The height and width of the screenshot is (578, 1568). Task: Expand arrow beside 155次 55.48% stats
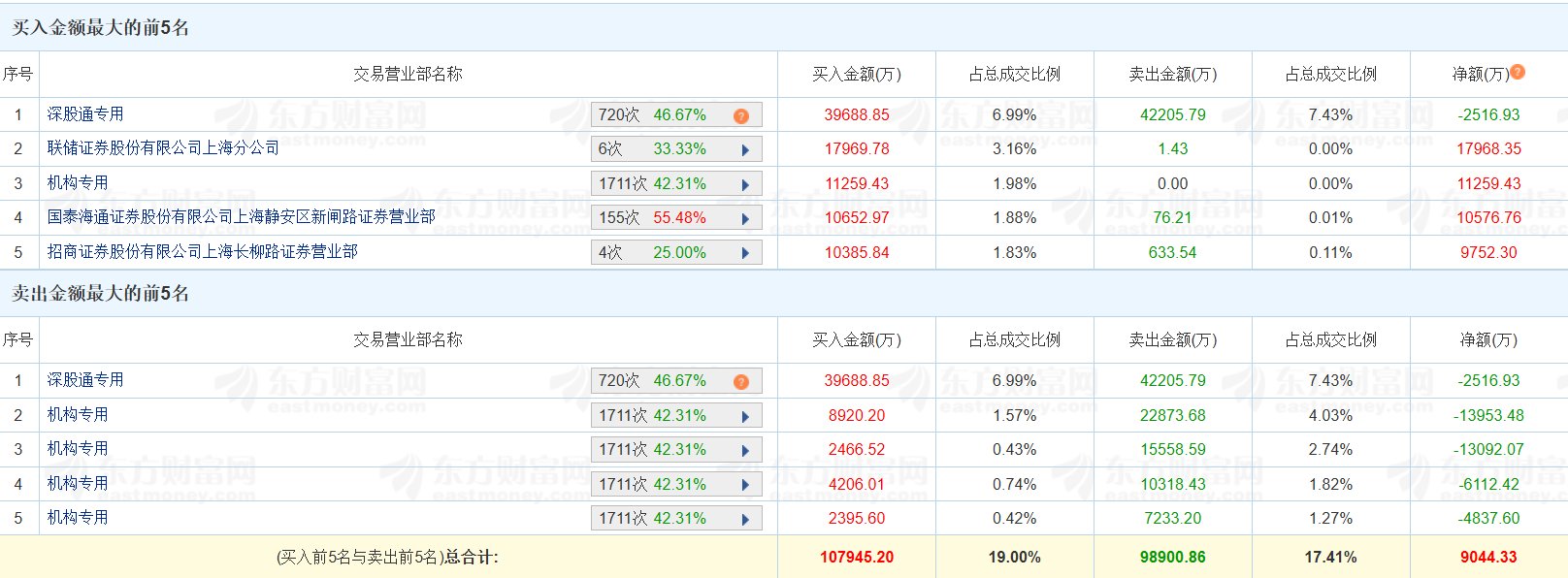pos(745,219)
